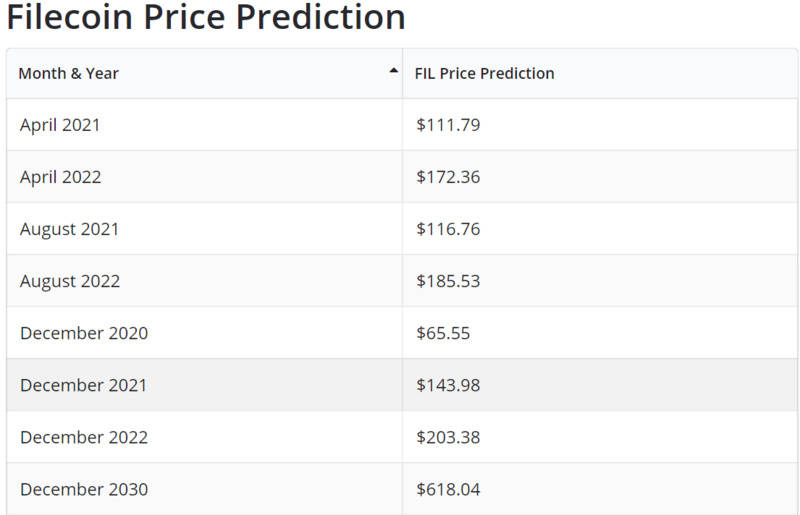This screenshot has height=515, width=800.
Task: Click the $143.98 price value
Action: pyautogui.click(x=448, y=385)
